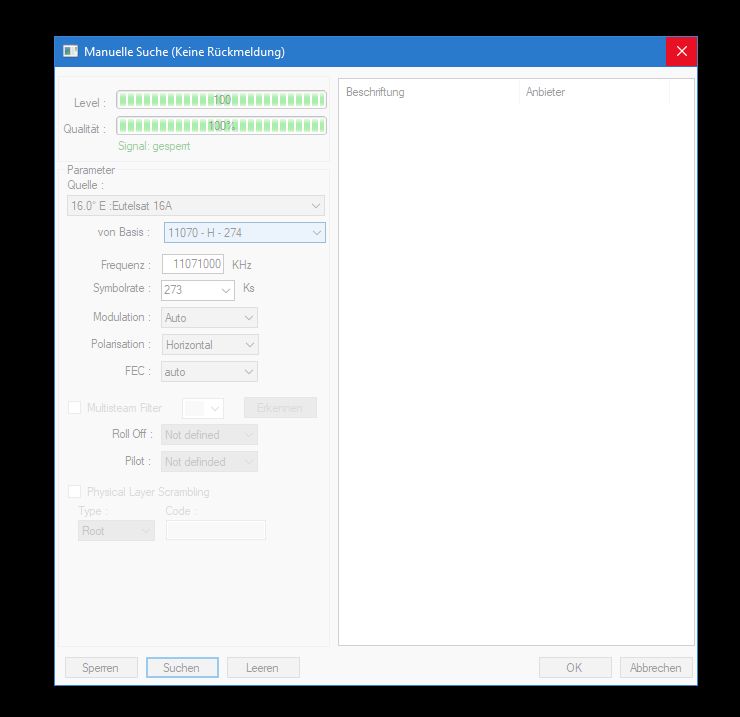Expand the Modulation dropdown
This screenshot has height=717, width=740.
[x=209, y=318]
